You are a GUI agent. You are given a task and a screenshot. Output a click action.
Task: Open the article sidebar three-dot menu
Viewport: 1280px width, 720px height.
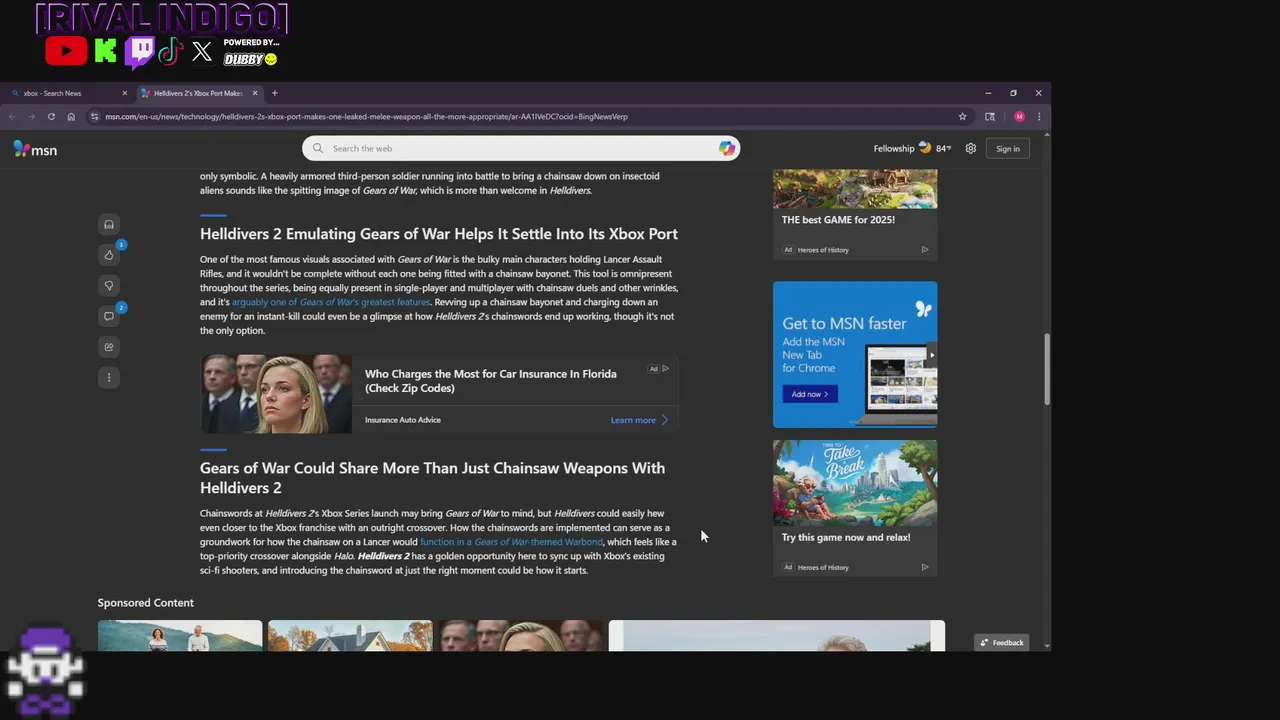pyautogui.click(x=109, y=378)
